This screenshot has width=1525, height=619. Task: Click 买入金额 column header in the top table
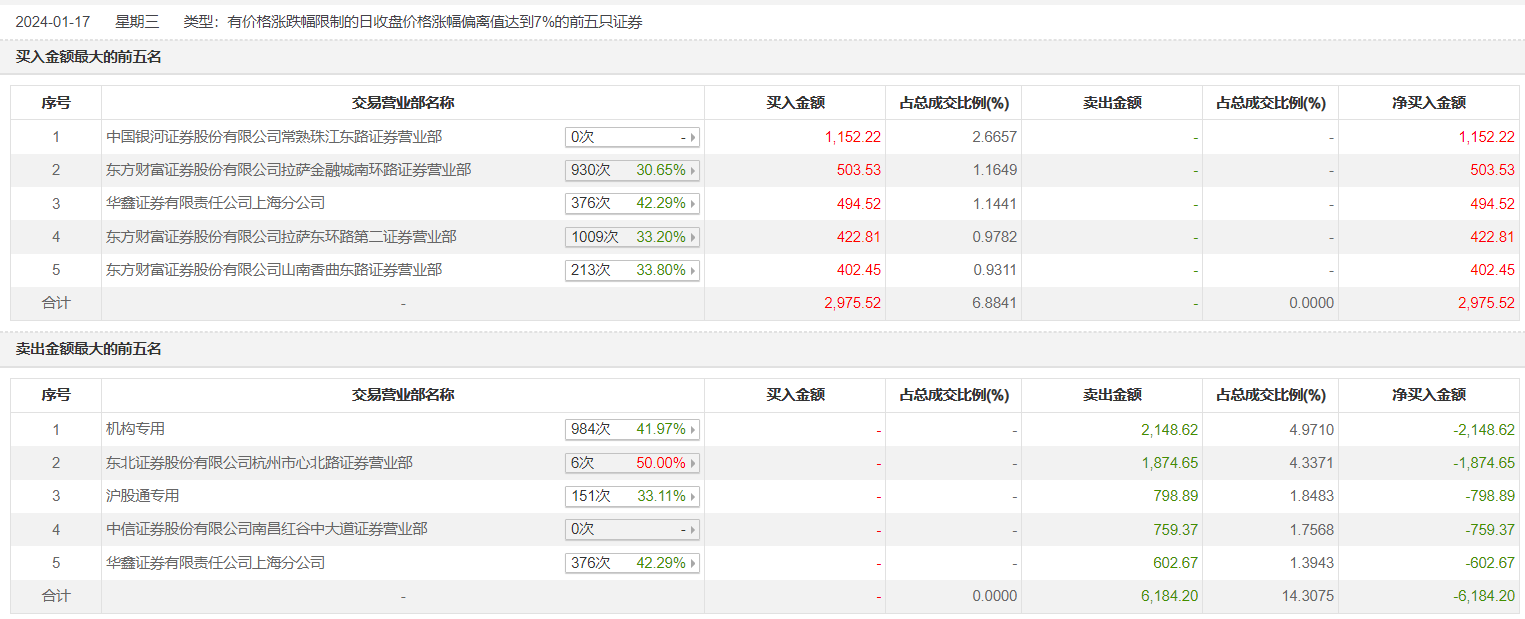tap(795, 103)
